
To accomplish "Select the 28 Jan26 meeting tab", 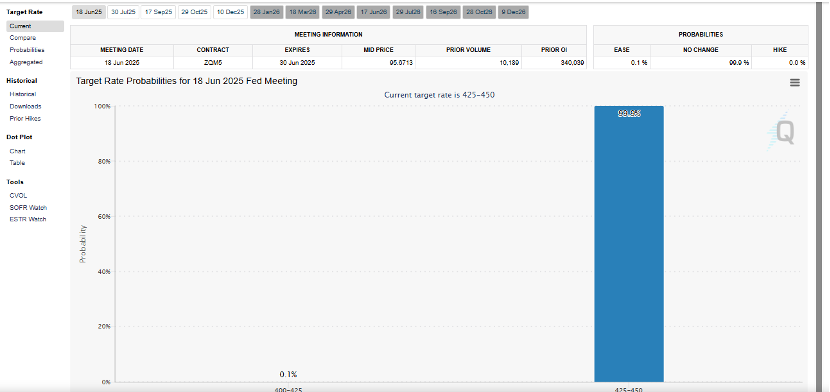I will (x=266, y=12).
